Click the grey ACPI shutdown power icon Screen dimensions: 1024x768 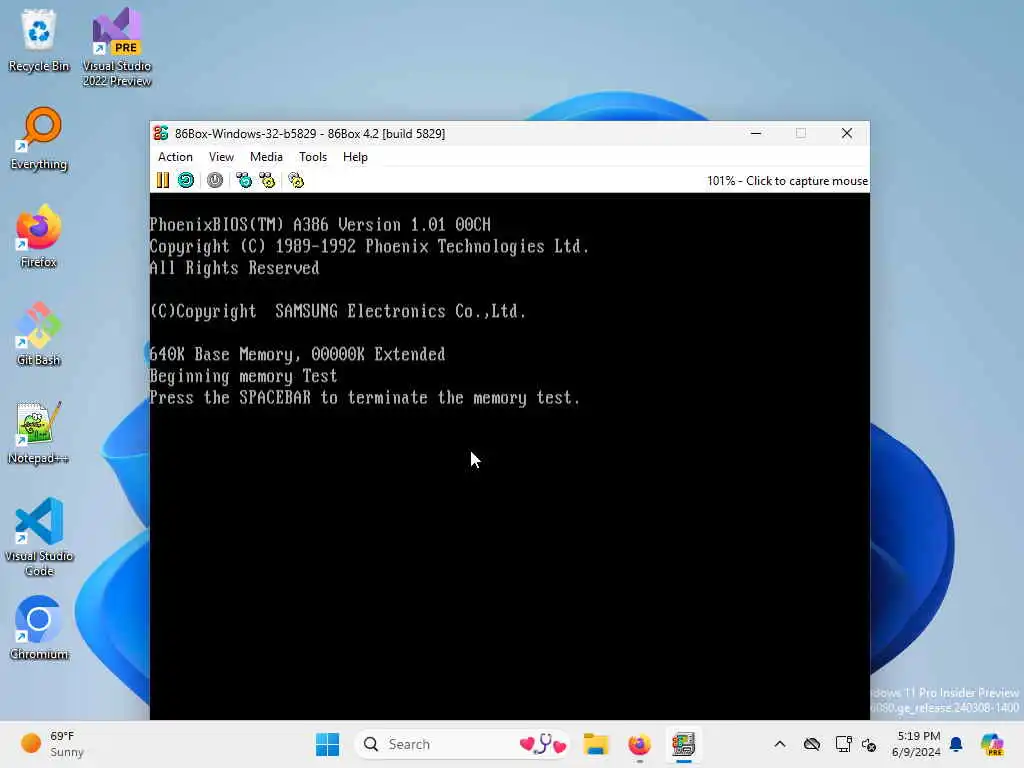(215, 180)
